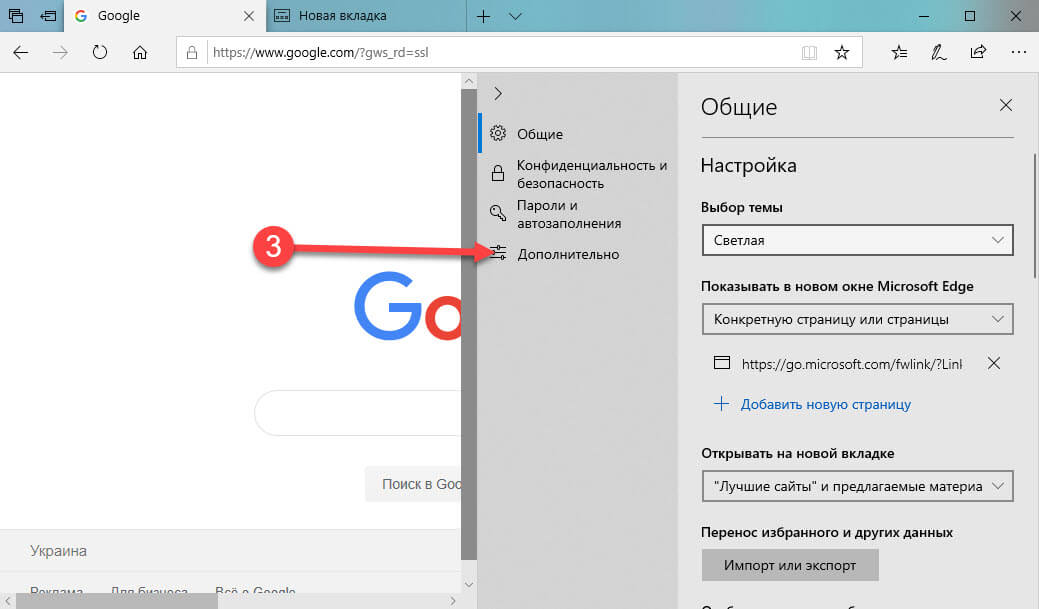The height and width of the screenshot is (609, 1039).
Task: Add page to favorites star
Action: point(842,52)
